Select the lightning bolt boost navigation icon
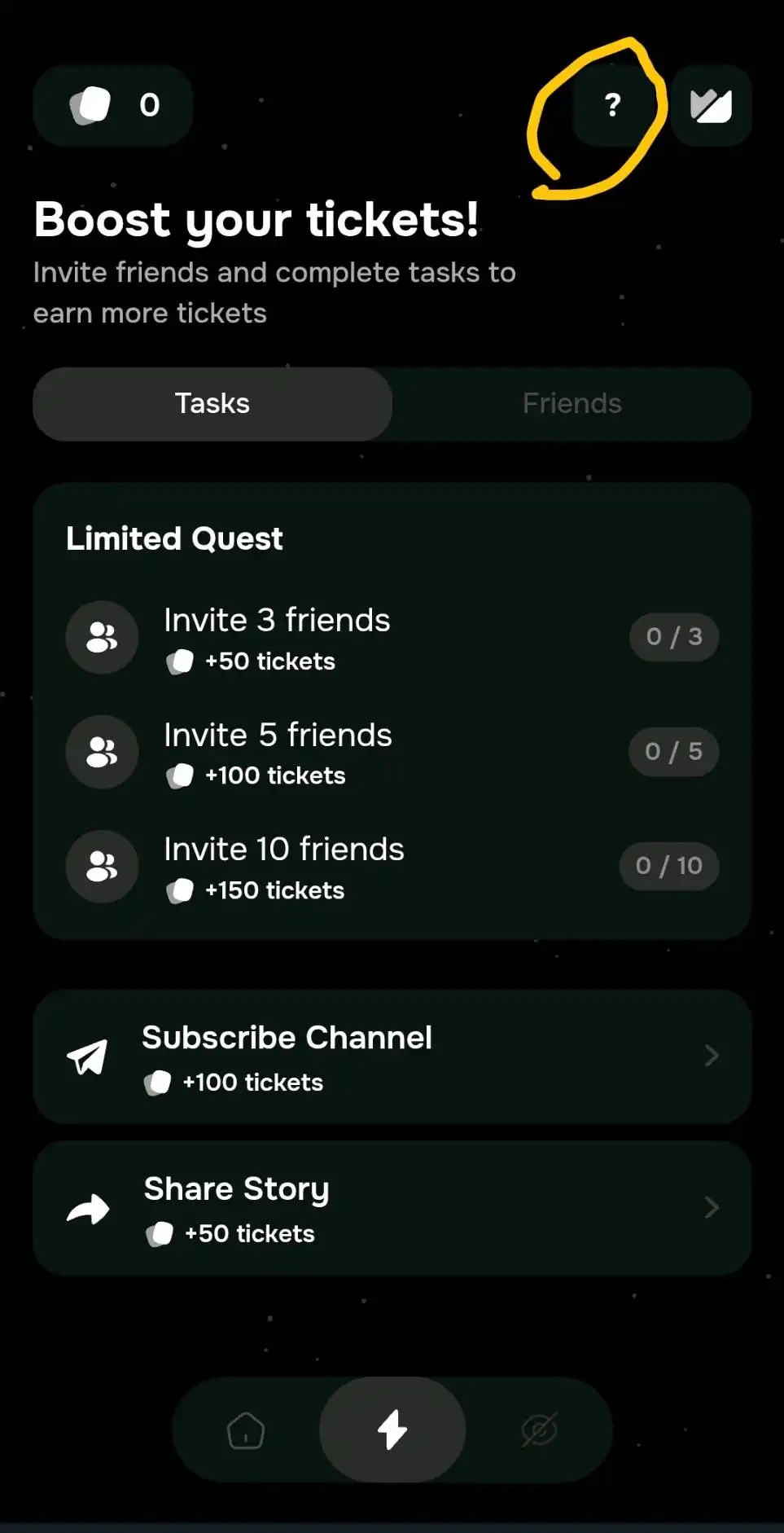The height and width of the screenshot is (1533, 784). pos(392,1430)
